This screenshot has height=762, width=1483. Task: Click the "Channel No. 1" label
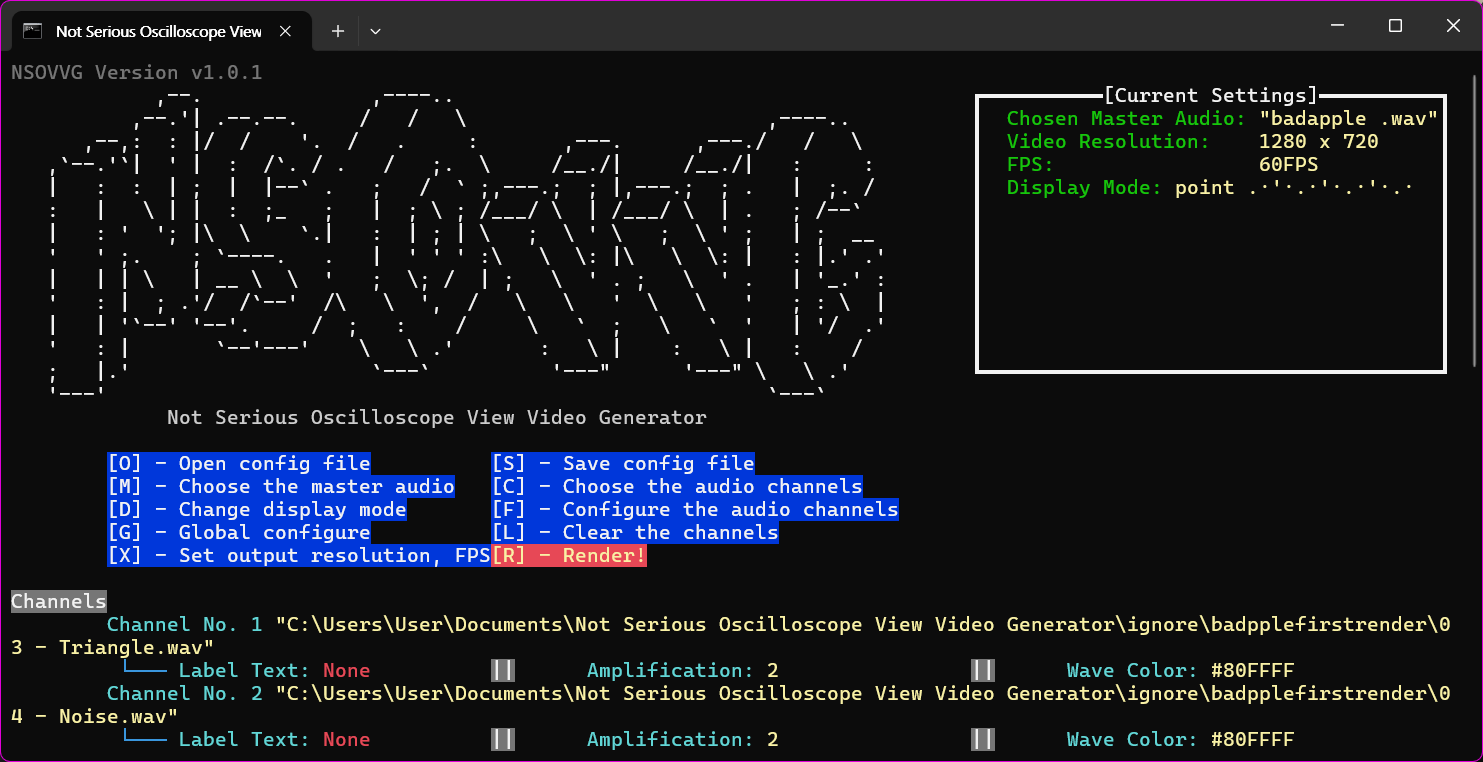click(185, 625)
